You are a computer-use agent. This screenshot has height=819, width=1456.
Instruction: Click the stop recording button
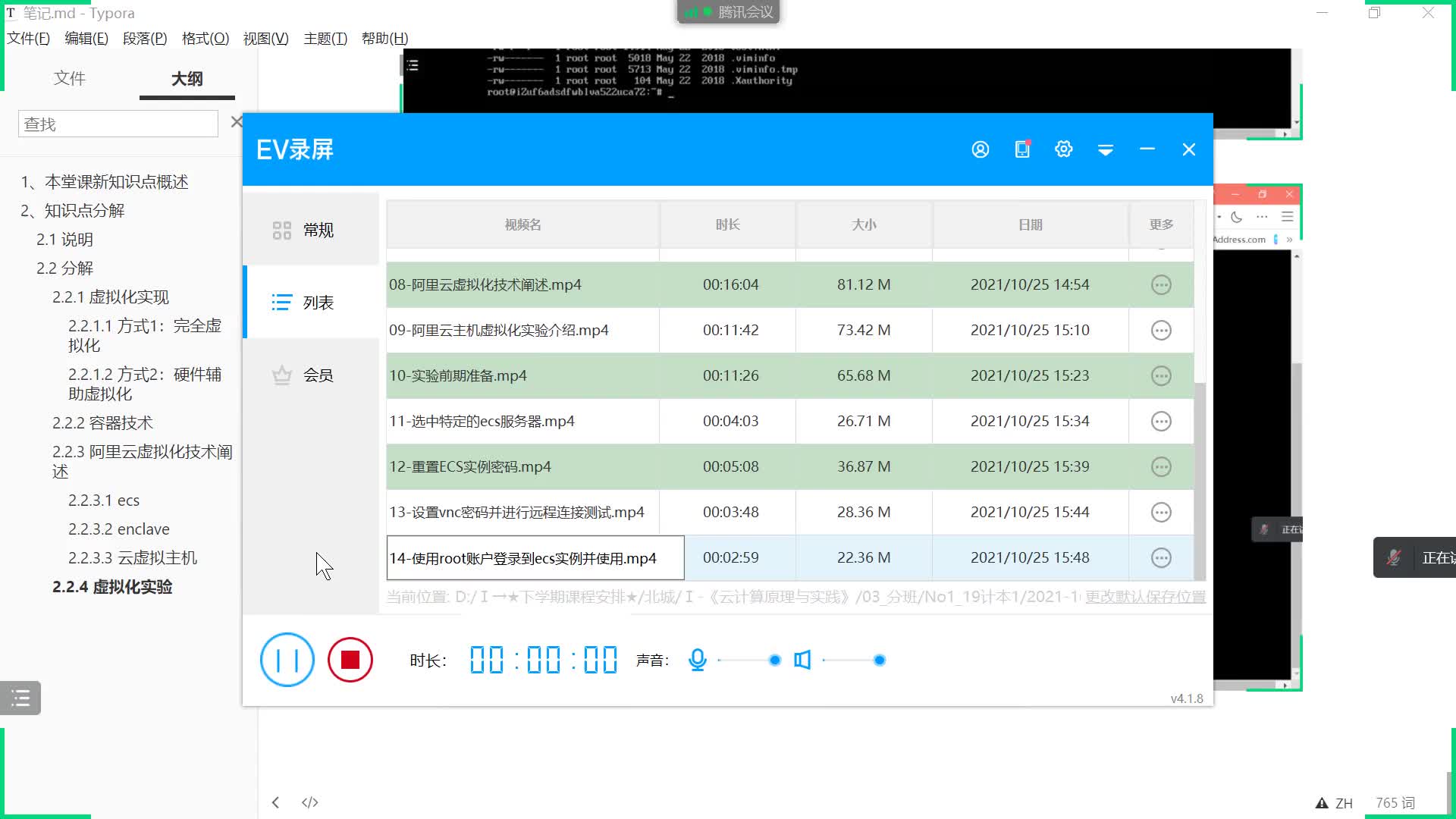tap(351, 660)
